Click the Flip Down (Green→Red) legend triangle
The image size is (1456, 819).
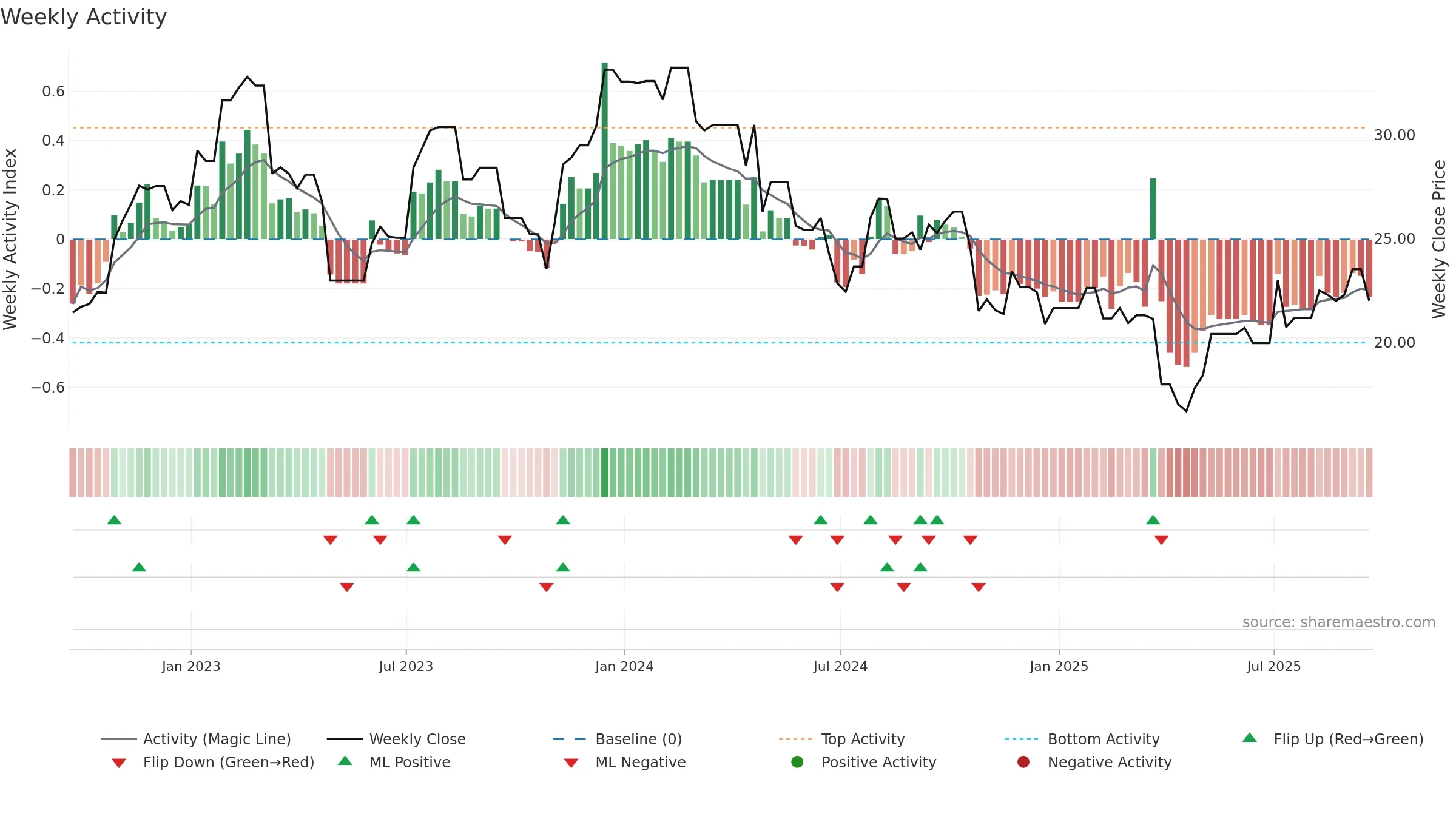pos(119,763)
